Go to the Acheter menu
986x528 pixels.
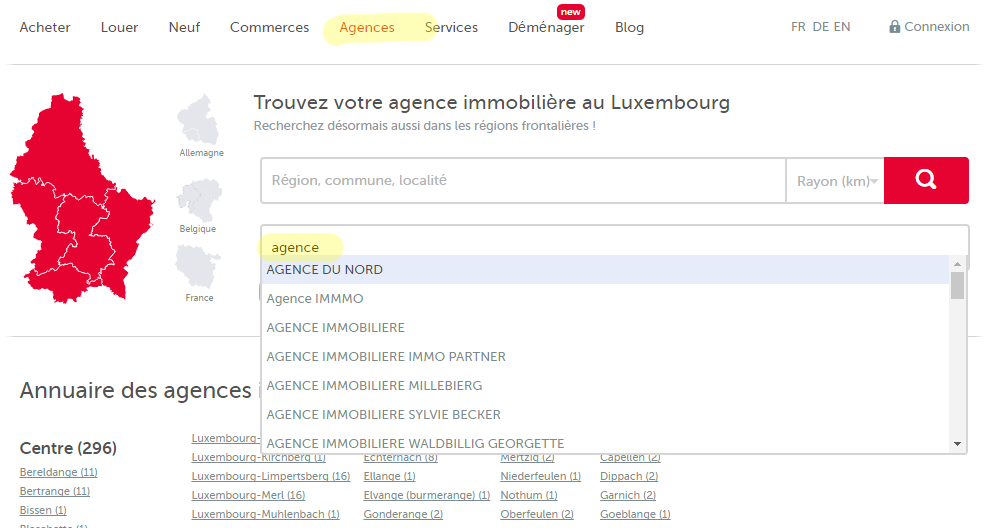pyautogui.click(x=45, y=27)
